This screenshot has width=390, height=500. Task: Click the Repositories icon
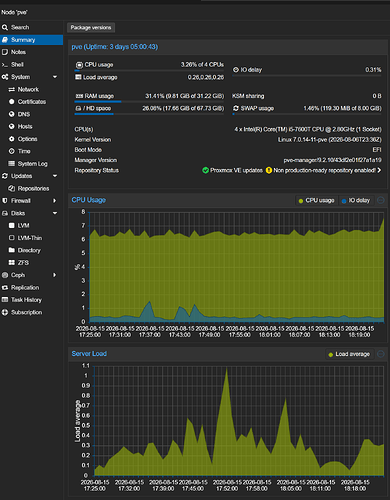tap(12, 188)
